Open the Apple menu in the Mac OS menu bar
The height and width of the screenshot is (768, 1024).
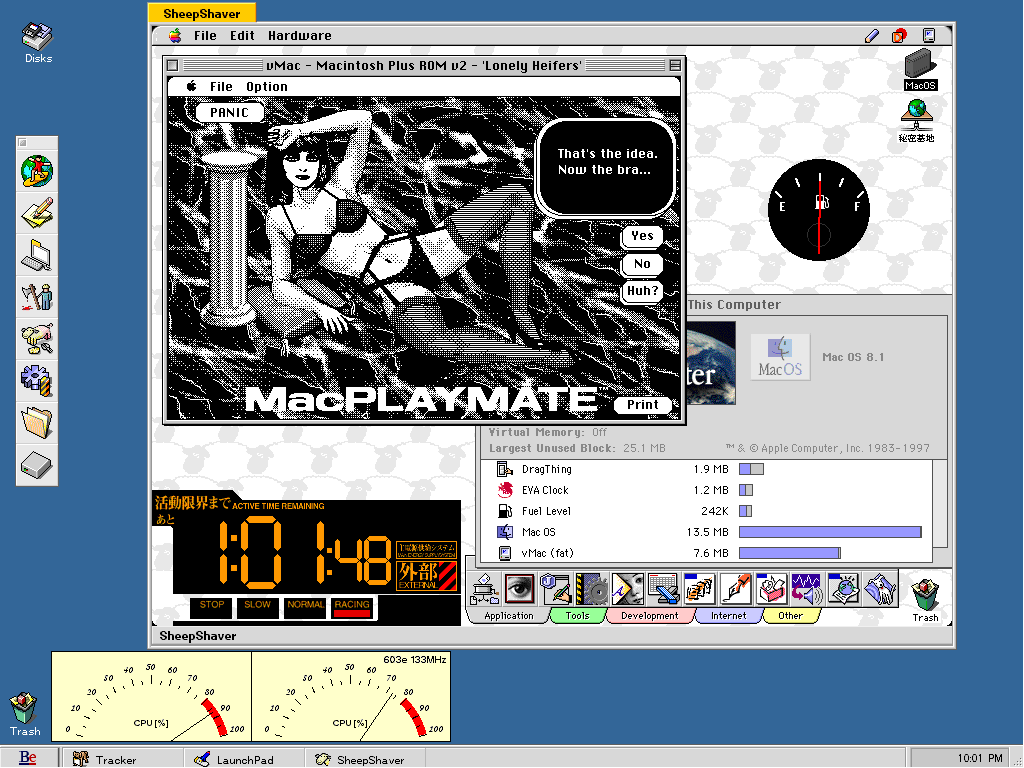pos(175,36)
